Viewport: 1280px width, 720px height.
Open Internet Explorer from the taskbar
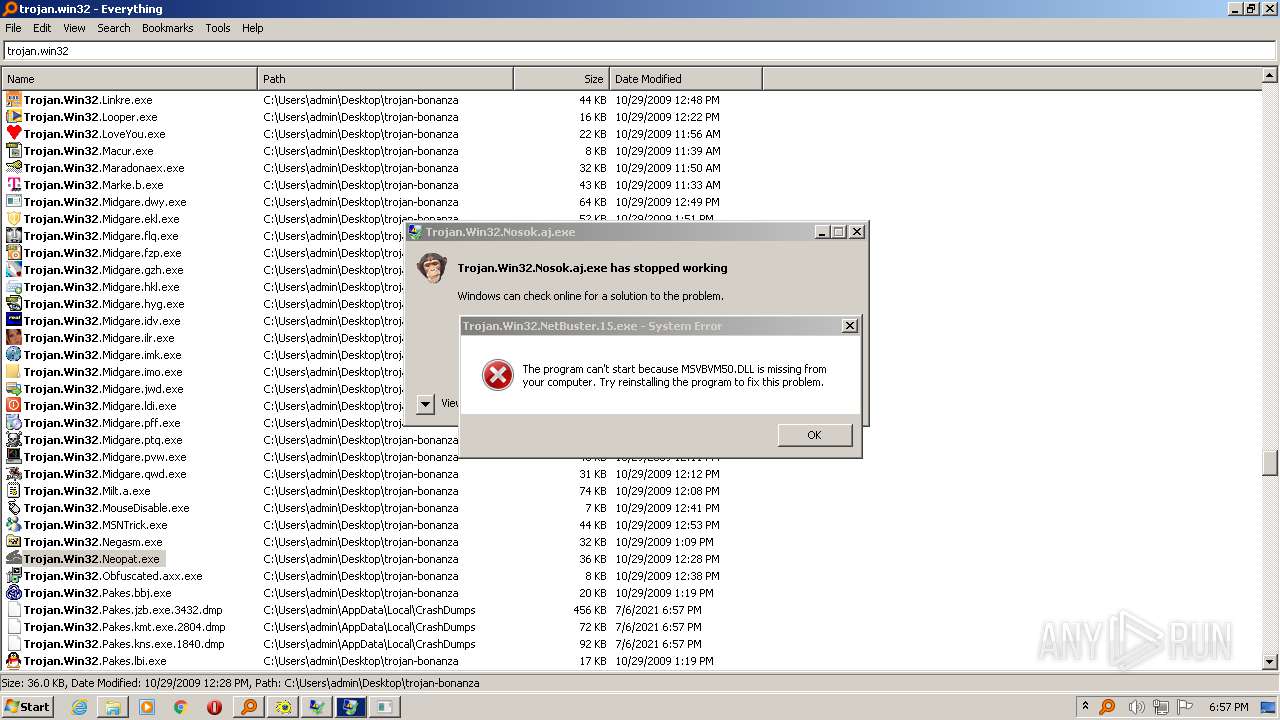(79, 707)
